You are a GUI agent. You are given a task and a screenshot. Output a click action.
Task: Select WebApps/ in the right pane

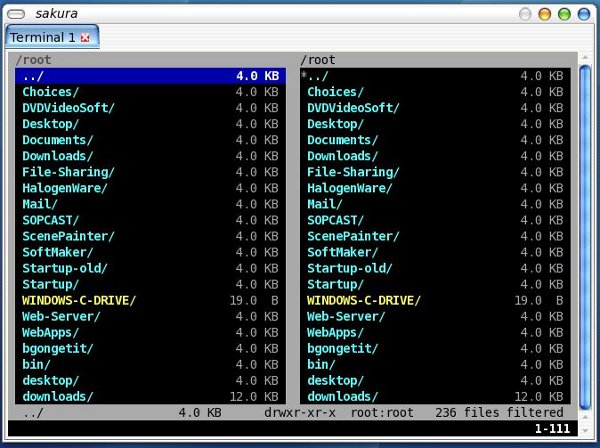(x=435, y=333)
